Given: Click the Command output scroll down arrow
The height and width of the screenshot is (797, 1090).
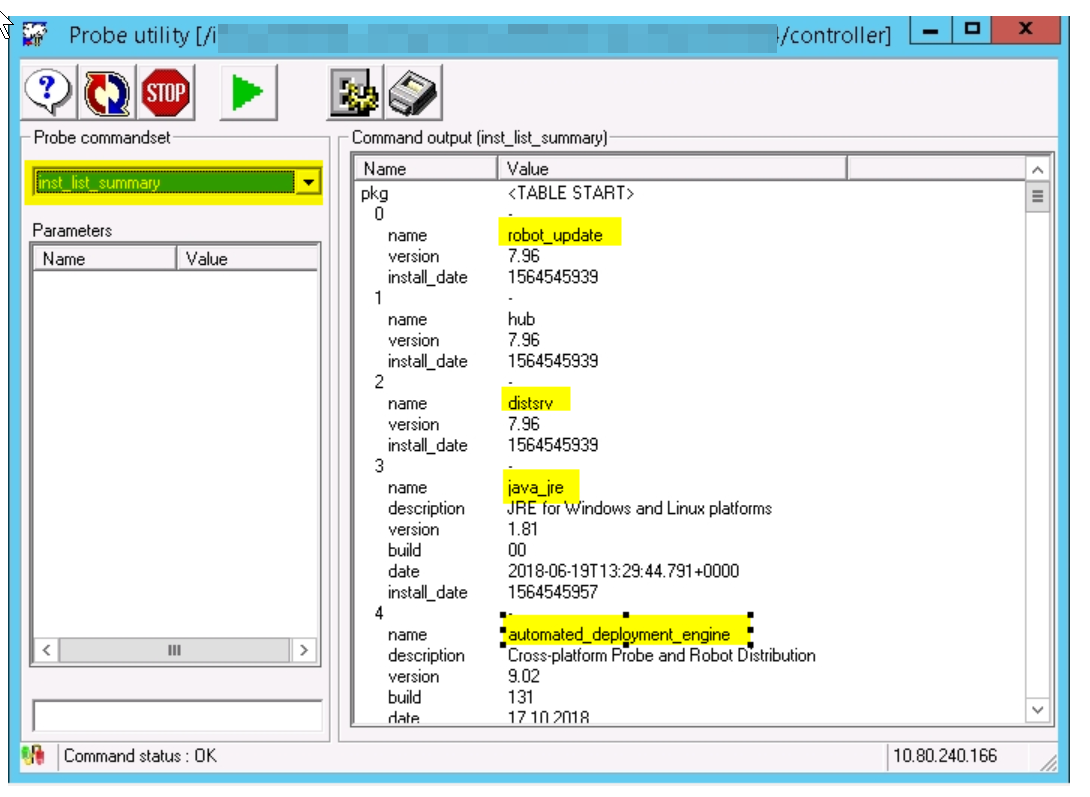Looking at the screenshot, I should [x=1037, y=709].
